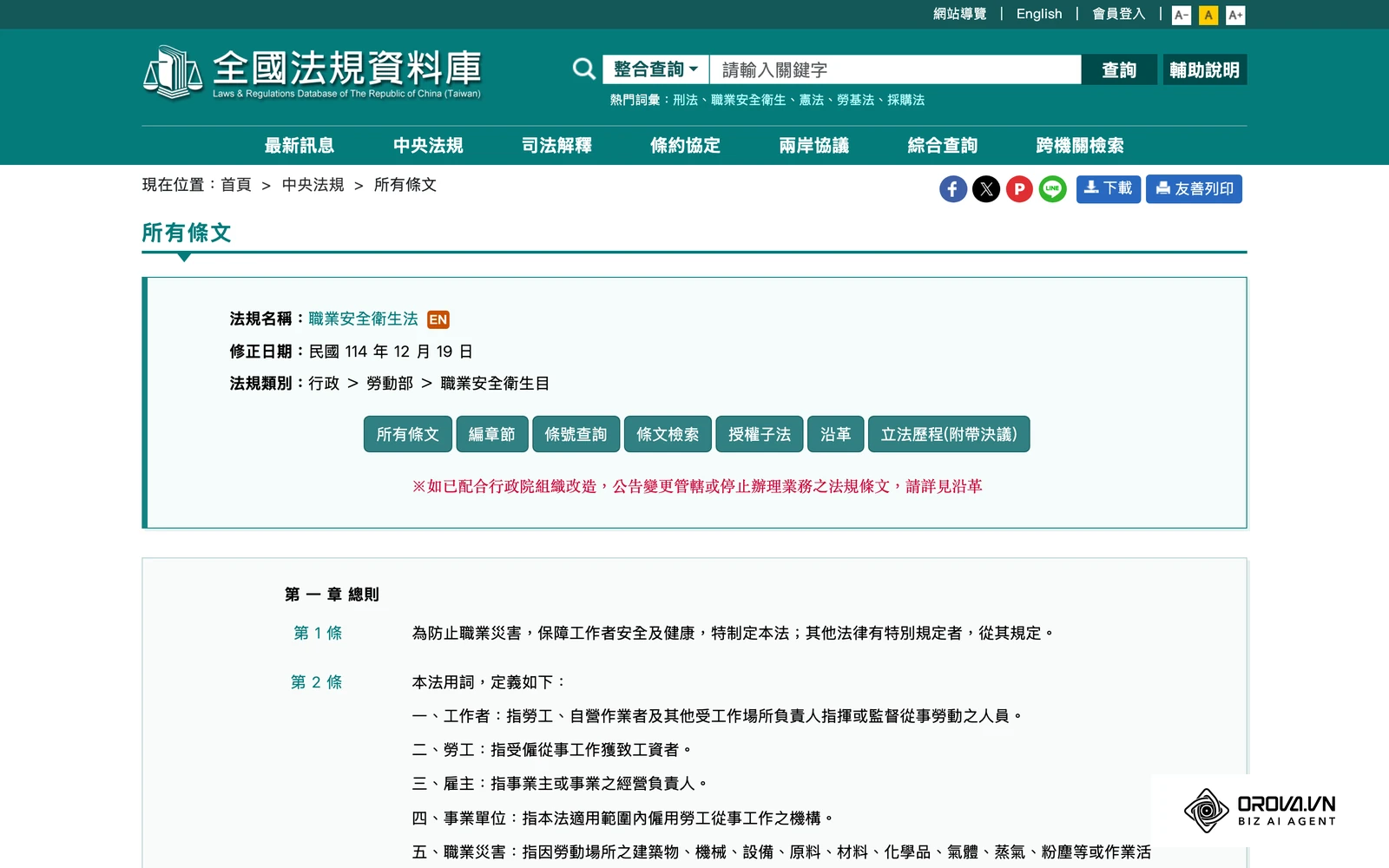Screen dimensions: 1389x868
Task: Open 跨機關檢索 menu
Action: point(1080,145)
